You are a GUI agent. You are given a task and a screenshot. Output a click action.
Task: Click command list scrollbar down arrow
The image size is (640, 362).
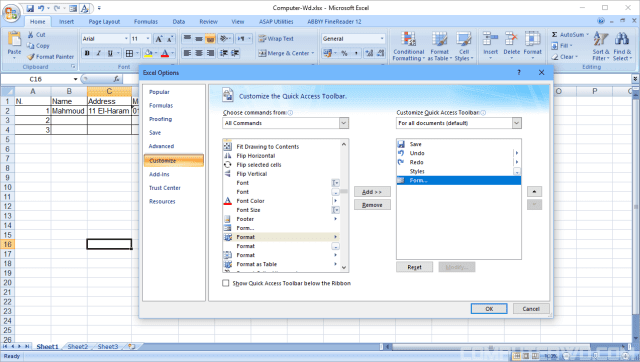pos(344,268)
